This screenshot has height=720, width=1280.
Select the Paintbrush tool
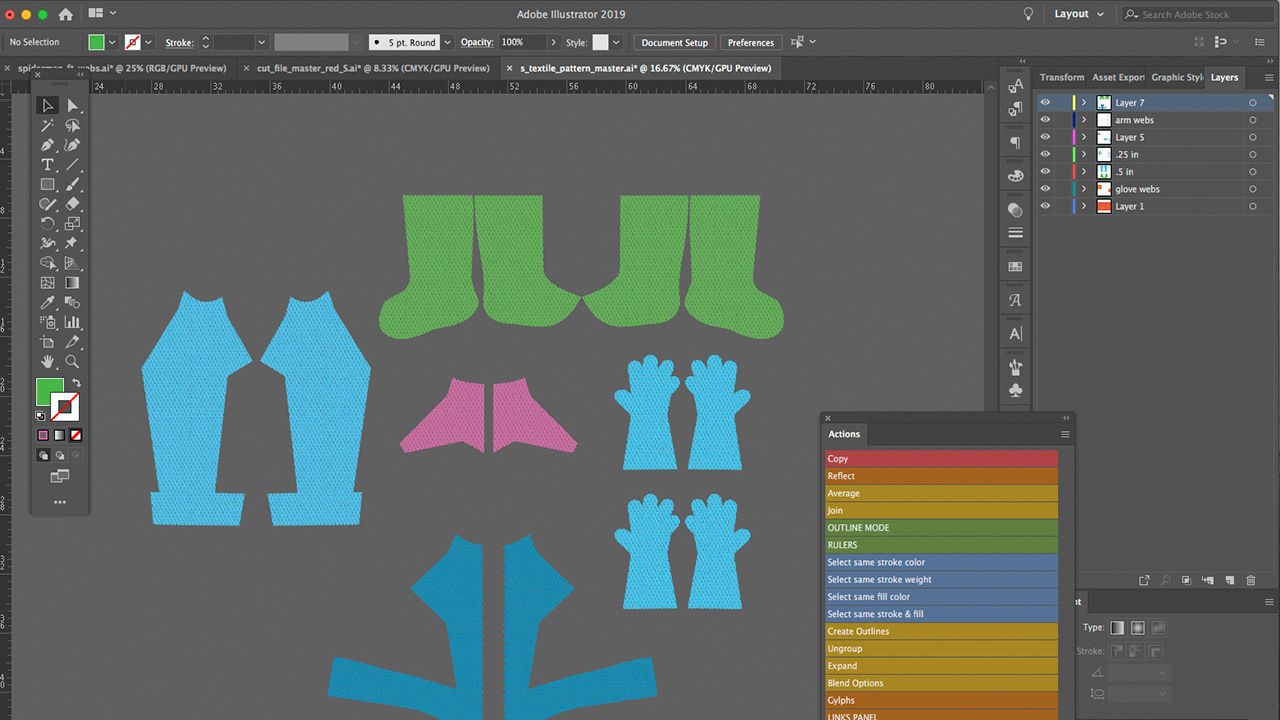72,184
